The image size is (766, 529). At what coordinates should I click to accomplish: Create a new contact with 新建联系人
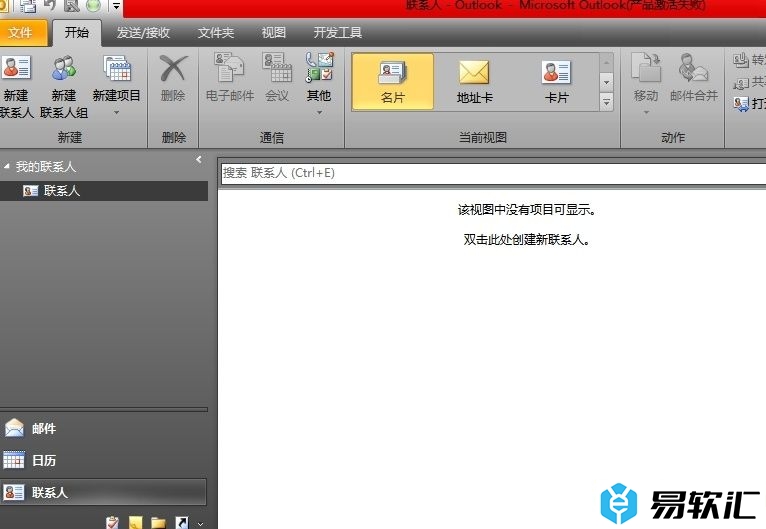tap(16, 86)
